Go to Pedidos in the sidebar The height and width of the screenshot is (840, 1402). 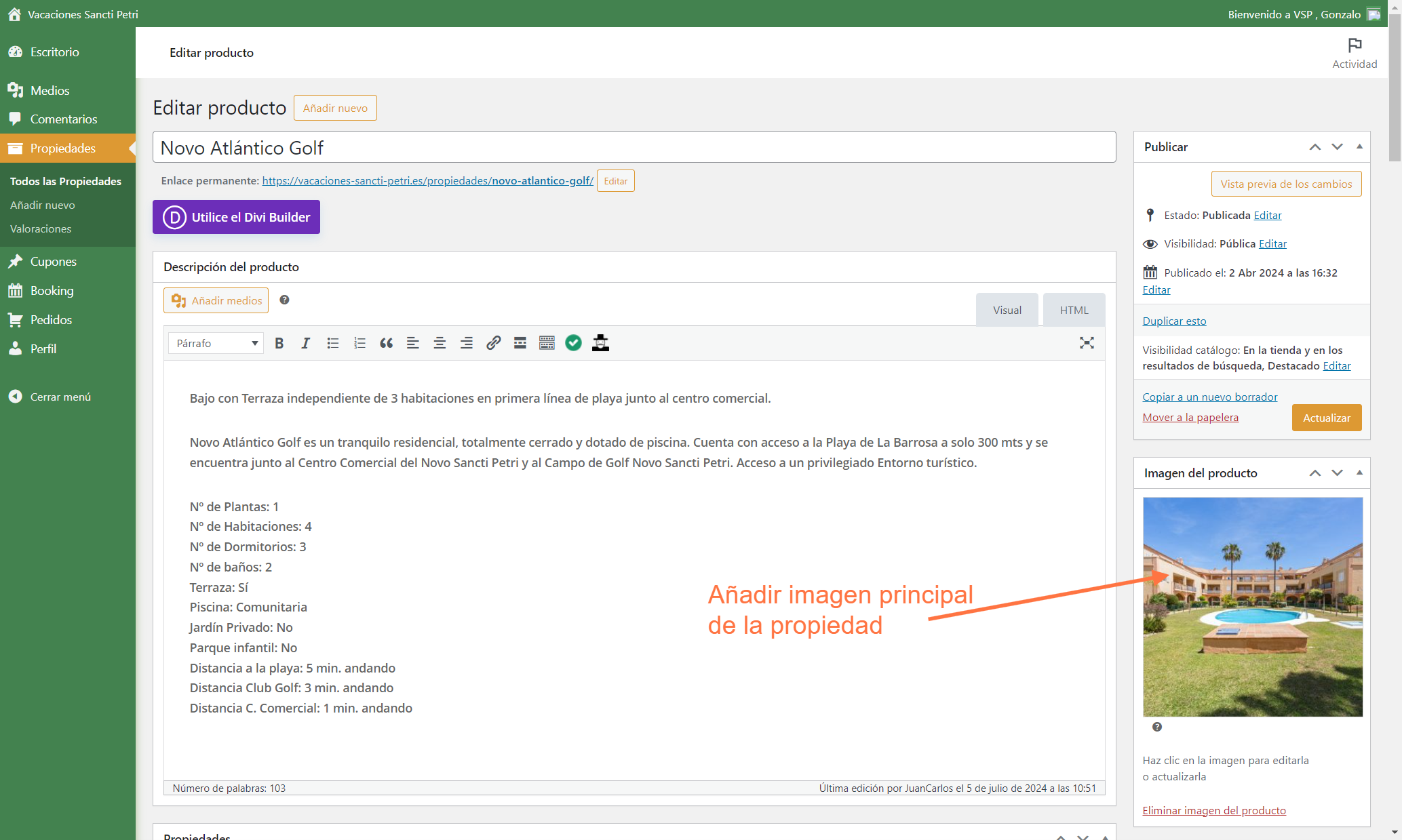68,320
